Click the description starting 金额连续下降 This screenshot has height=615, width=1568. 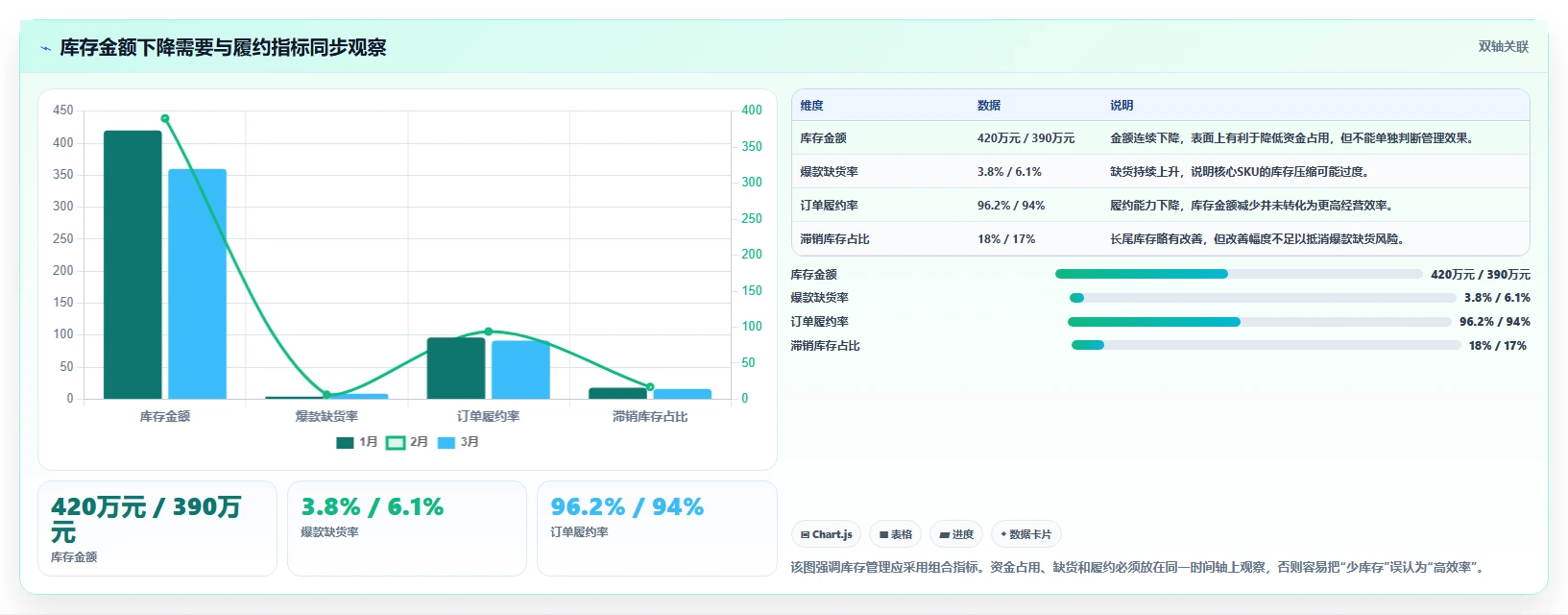[x=1292, y=138]
